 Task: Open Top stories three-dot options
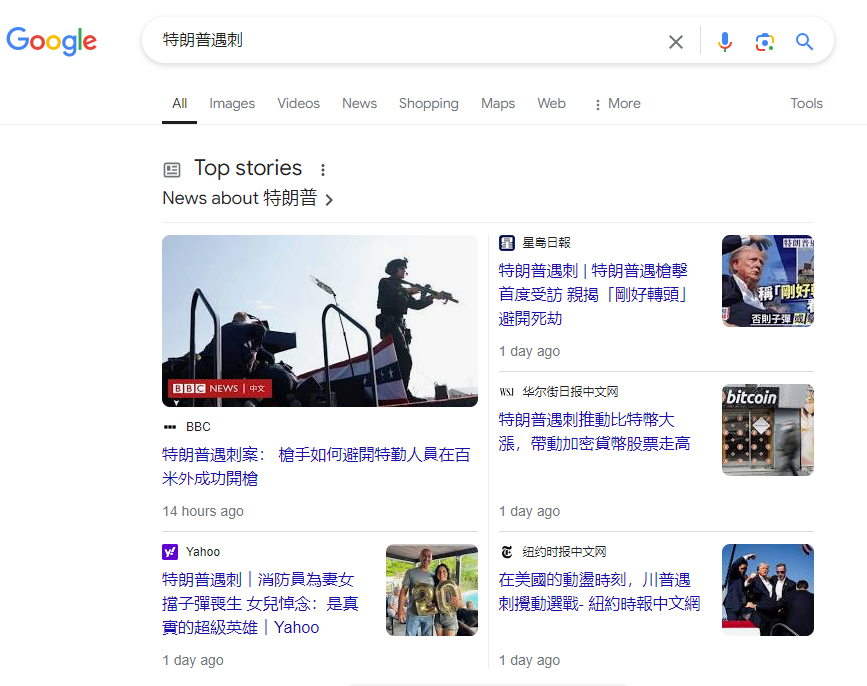pyautogui.click(x=323, y=170)
